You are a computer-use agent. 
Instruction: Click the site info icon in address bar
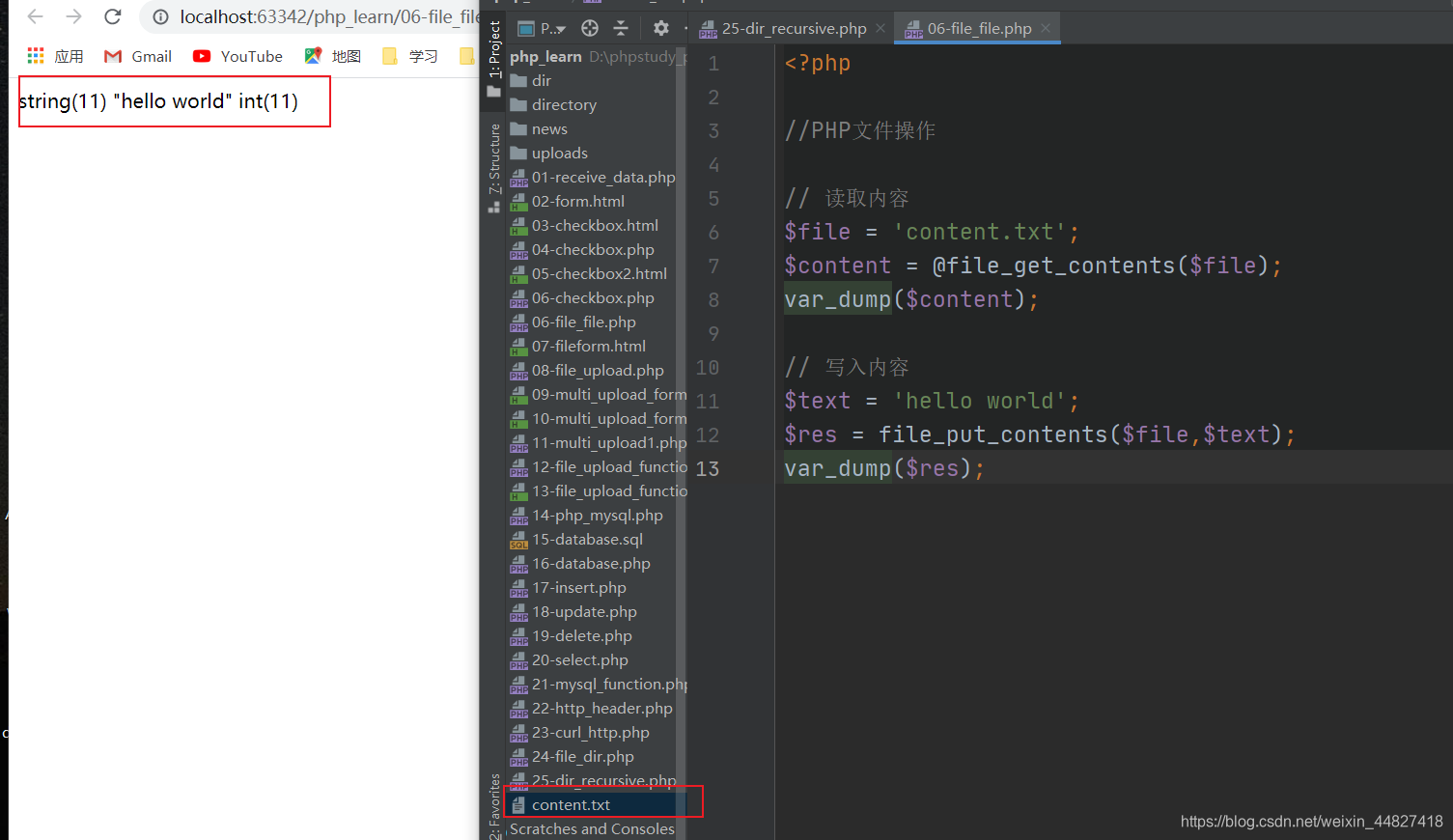161,17
